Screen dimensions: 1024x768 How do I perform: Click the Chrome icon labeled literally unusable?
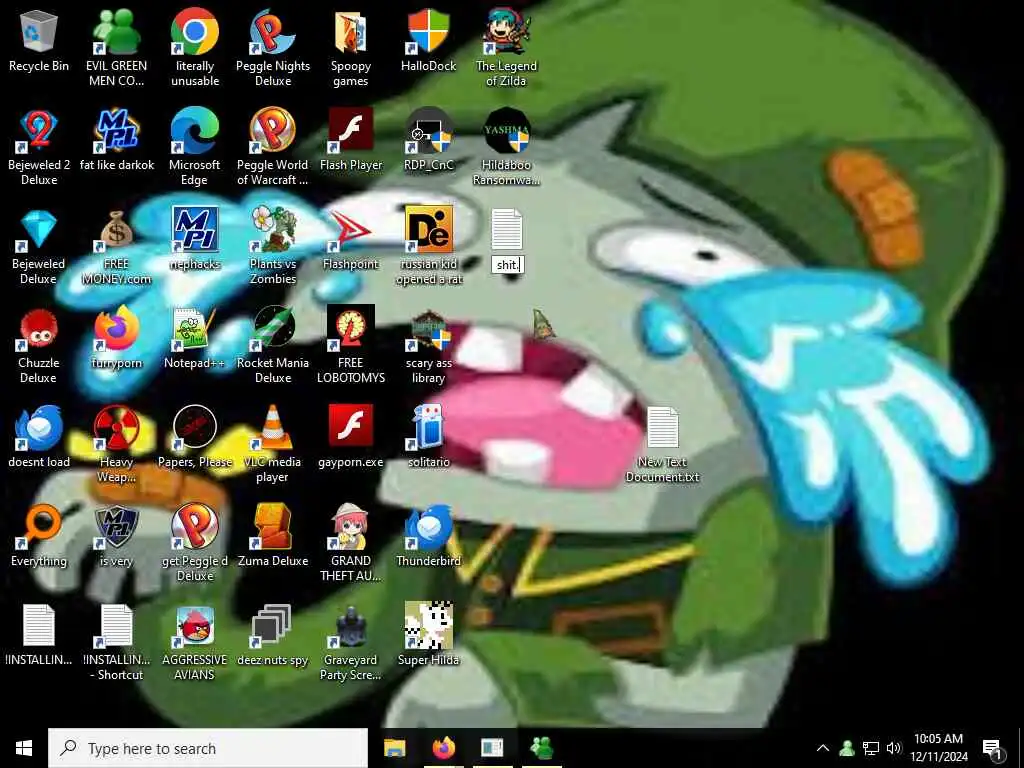tap(195, 31)
